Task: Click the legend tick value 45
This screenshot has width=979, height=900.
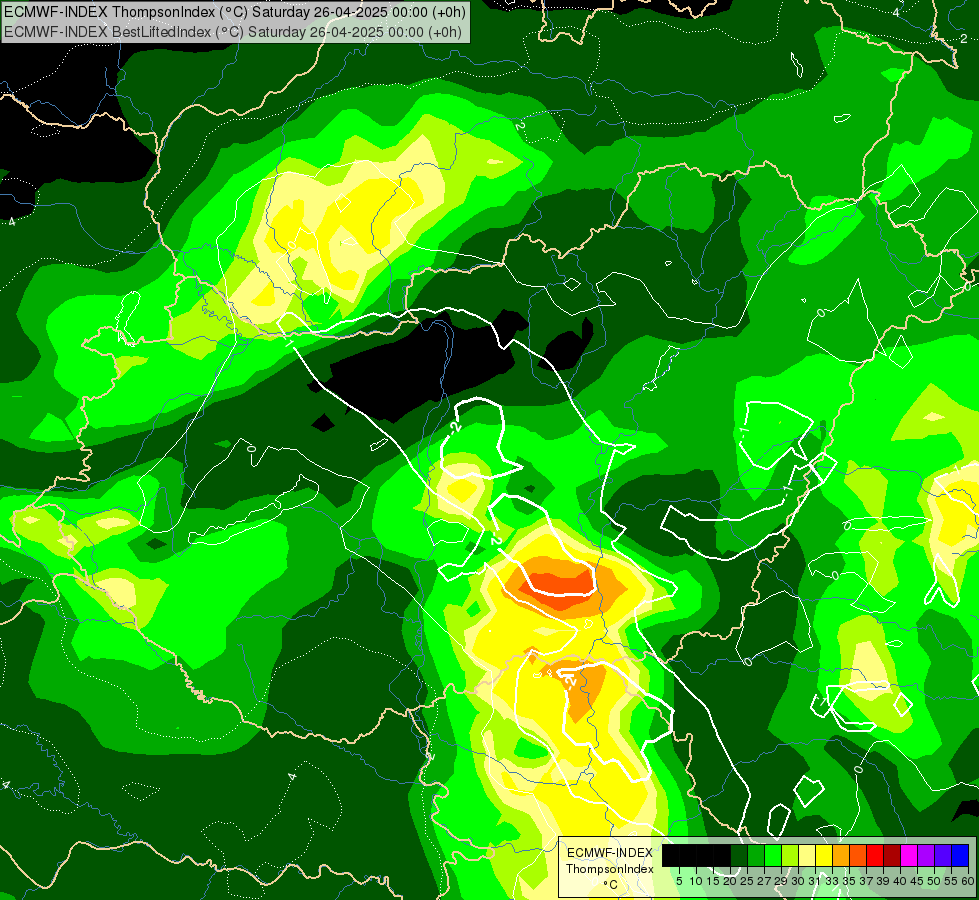Action: [x=917, y=881]
